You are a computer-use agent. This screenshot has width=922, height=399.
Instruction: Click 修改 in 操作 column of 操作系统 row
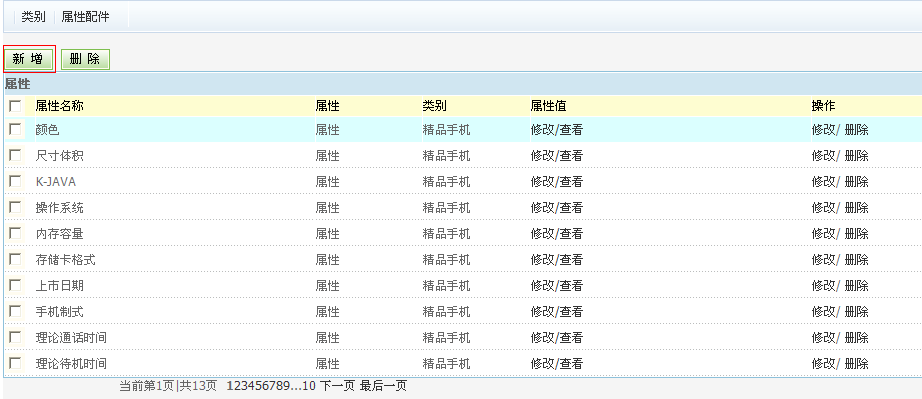824,207
